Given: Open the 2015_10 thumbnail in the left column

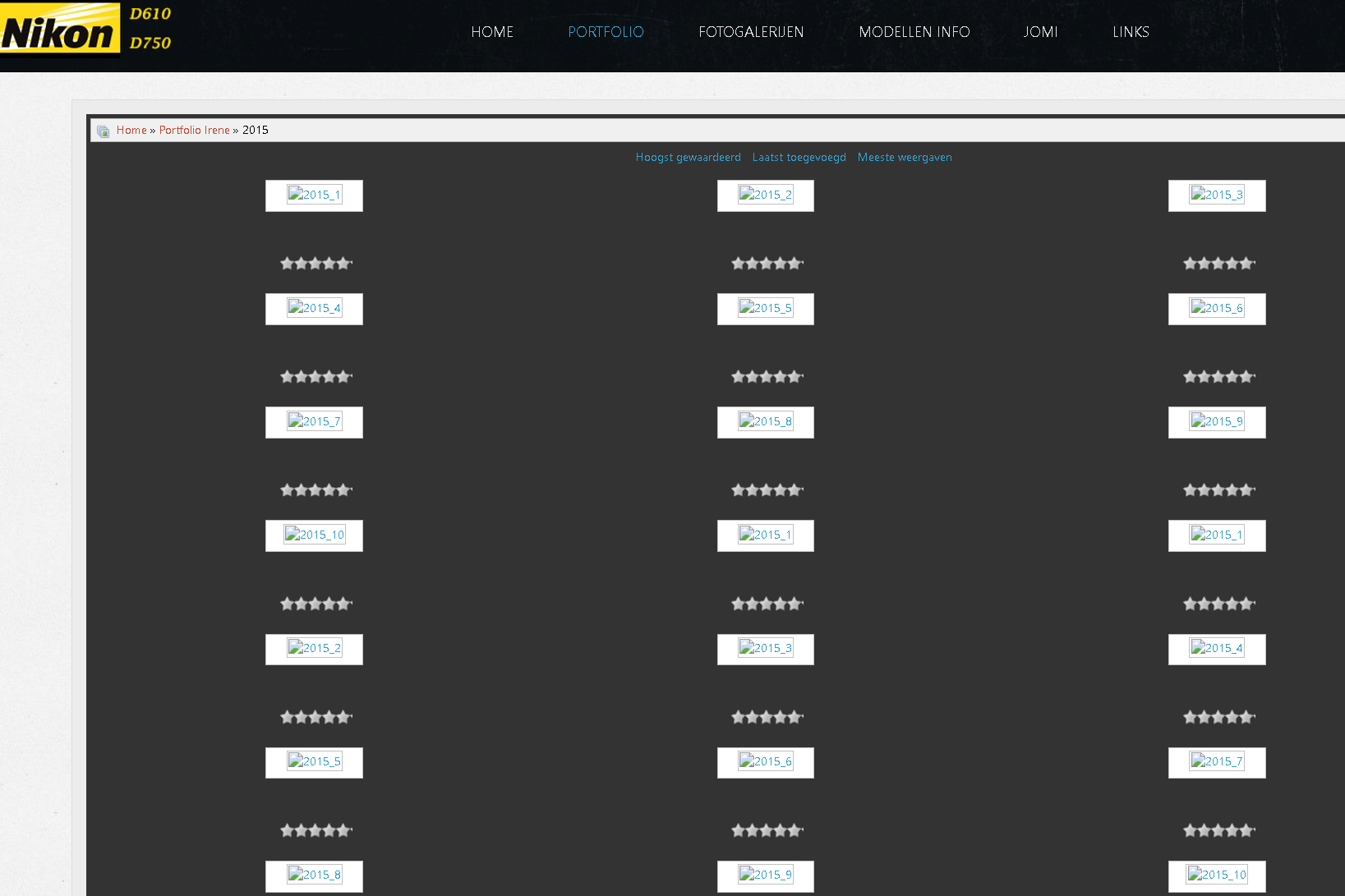Looking at the screenshot, I should pyautogui.click(x=314, y=535).
